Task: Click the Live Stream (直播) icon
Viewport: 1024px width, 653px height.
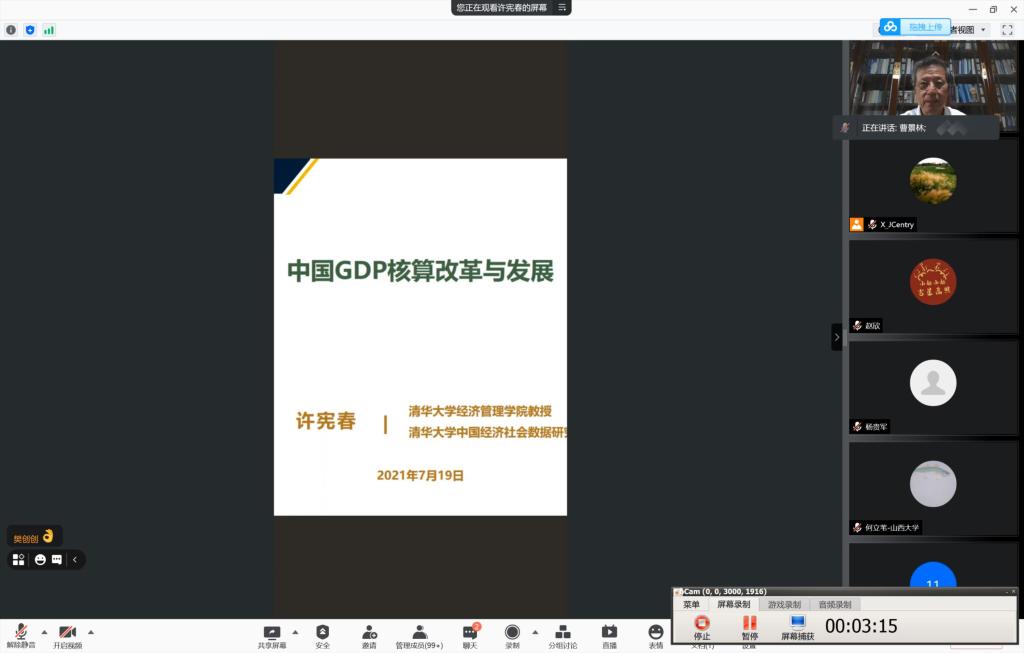Action: point(609,635)
